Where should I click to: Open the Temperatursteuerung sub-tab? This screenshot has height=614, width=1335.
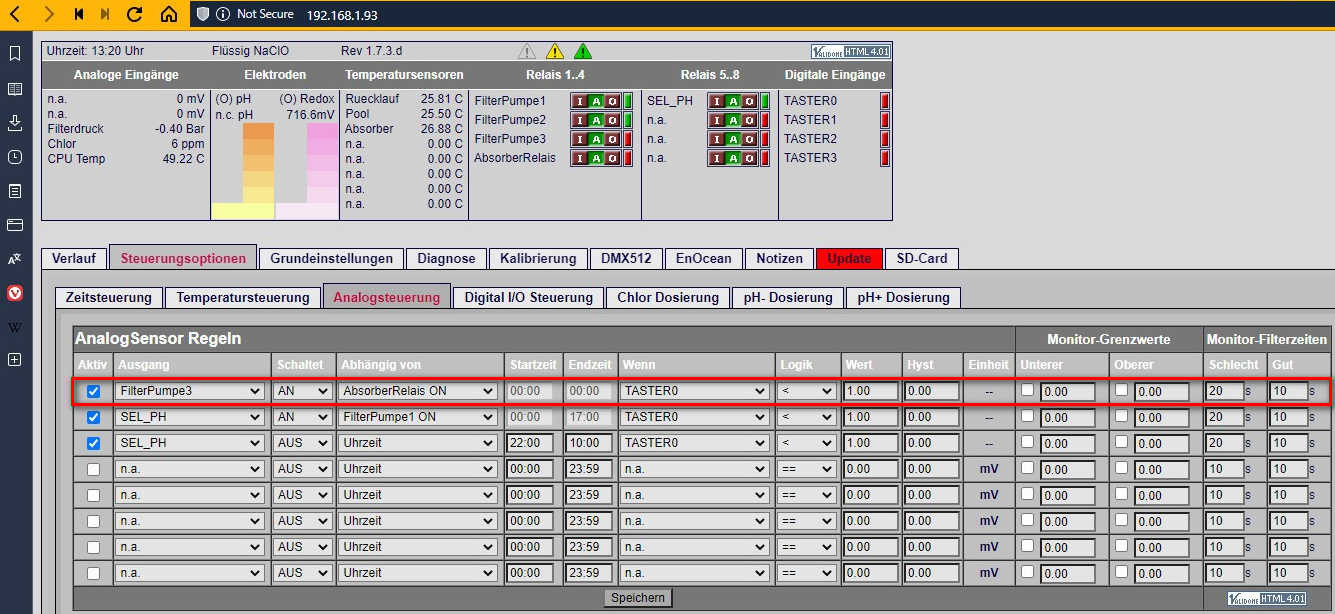point(243,297)
